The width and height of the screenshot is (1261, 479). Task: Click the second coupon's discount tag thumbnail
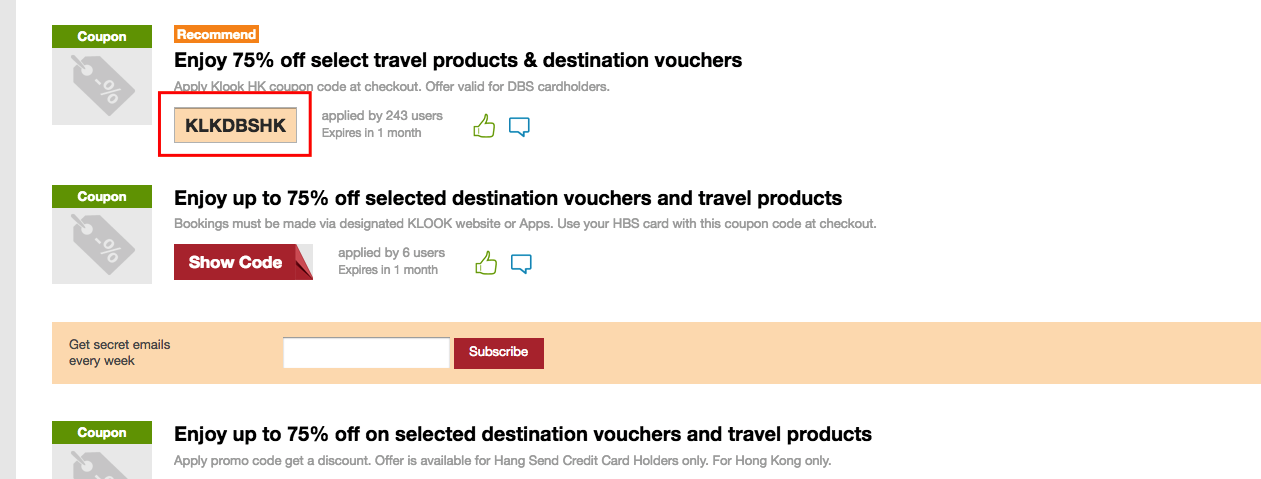[x=102, y=246]
